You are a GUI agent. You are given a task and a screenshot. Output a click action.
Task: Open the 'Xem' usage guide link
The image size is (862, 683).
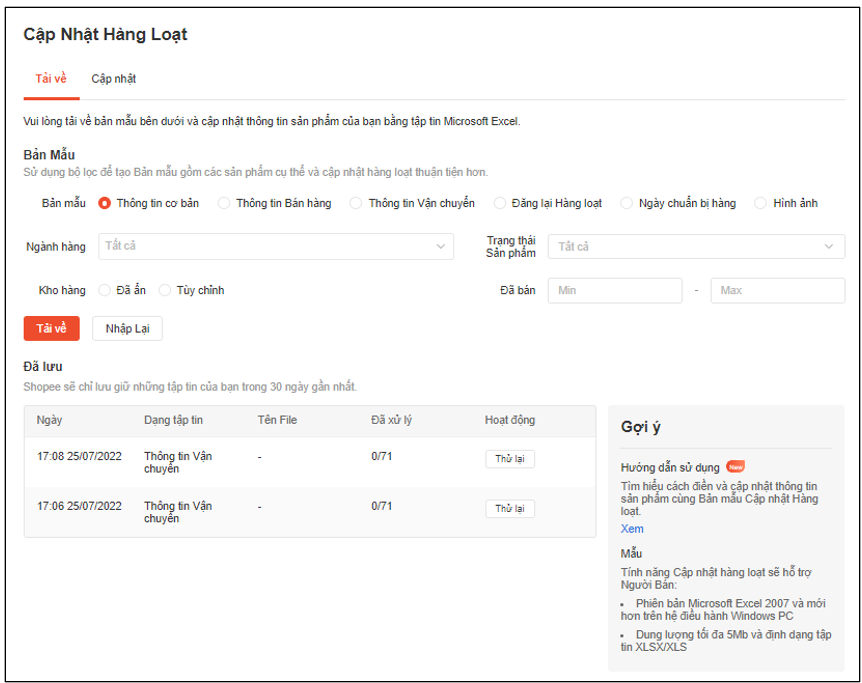click(631, 528)
